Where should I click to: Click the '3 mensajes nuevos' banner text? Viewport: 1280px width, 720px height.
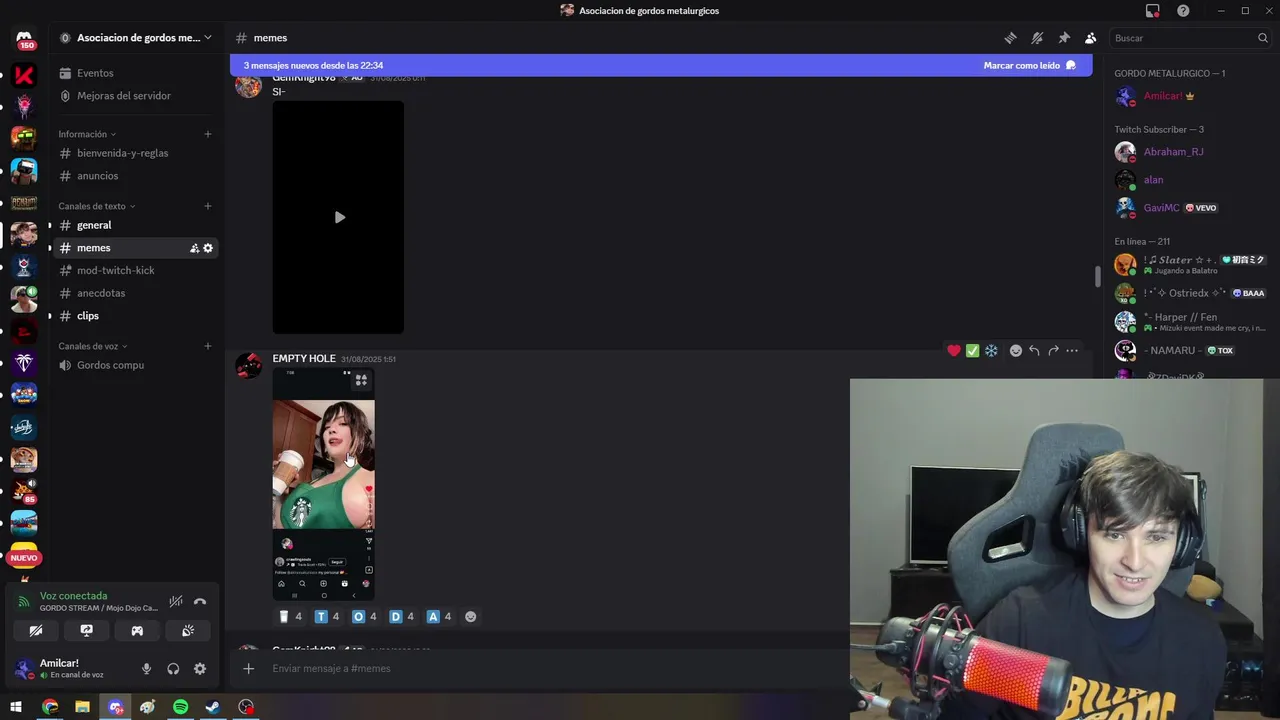[313, 65]
